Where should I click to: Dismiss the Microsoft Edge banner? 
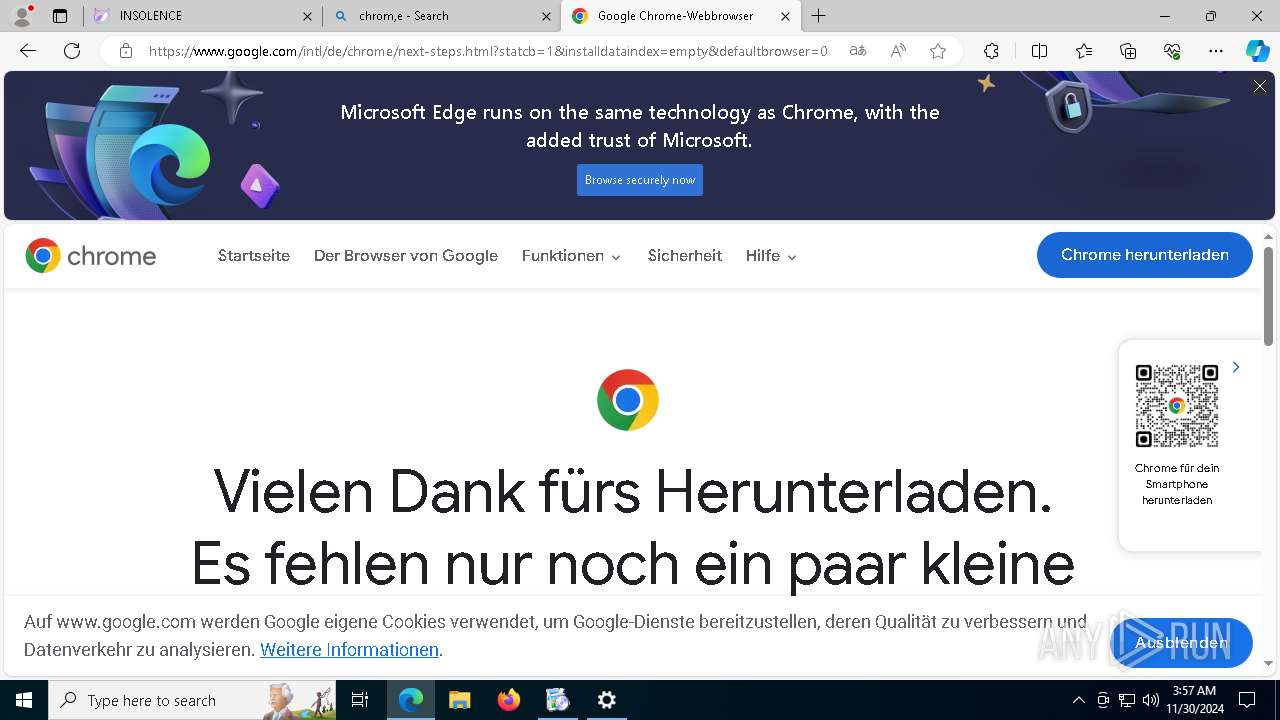tap(1260, 87)
